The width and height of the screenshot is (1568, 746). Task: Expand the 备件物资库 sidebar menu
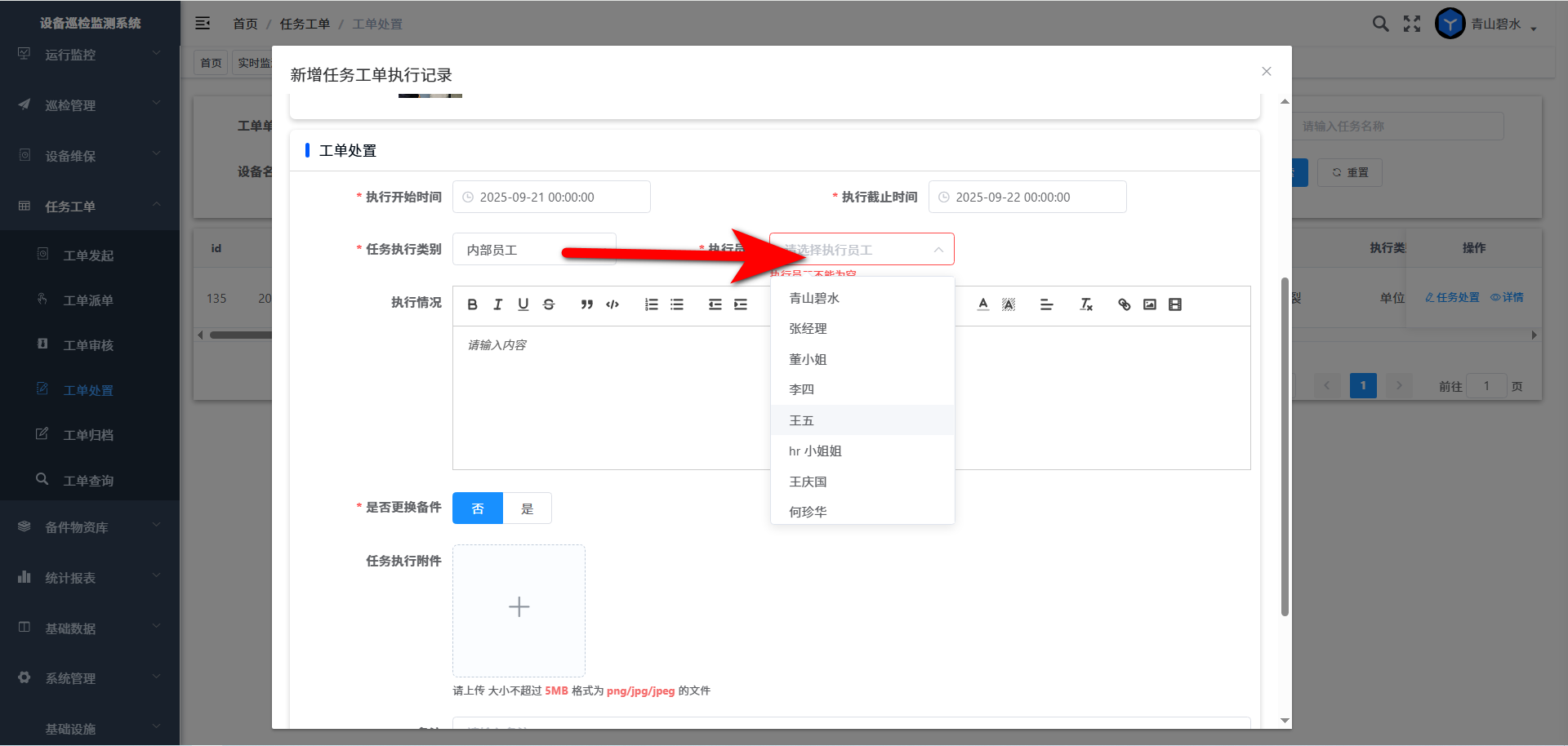pos(90,527)
